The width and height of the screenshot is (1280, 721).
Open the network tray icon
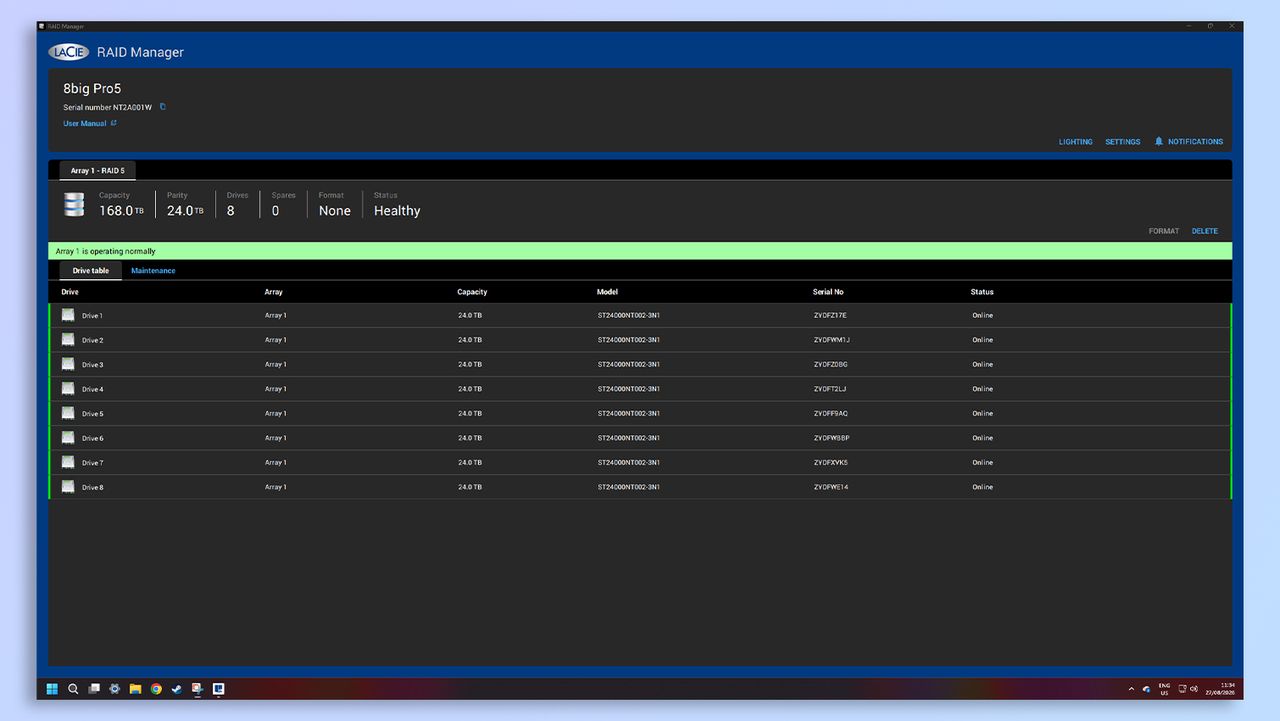point(1182,689)
